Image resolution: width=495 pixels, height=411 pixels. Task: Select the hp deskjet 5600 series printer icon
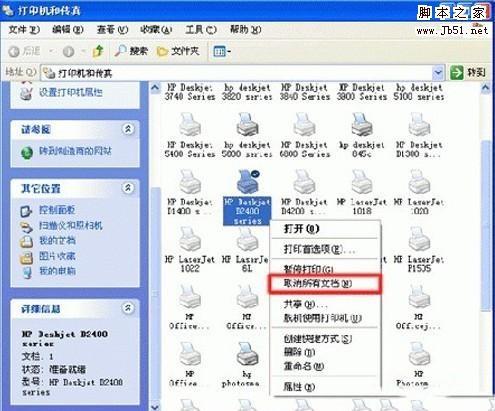[x=247, y=125]
